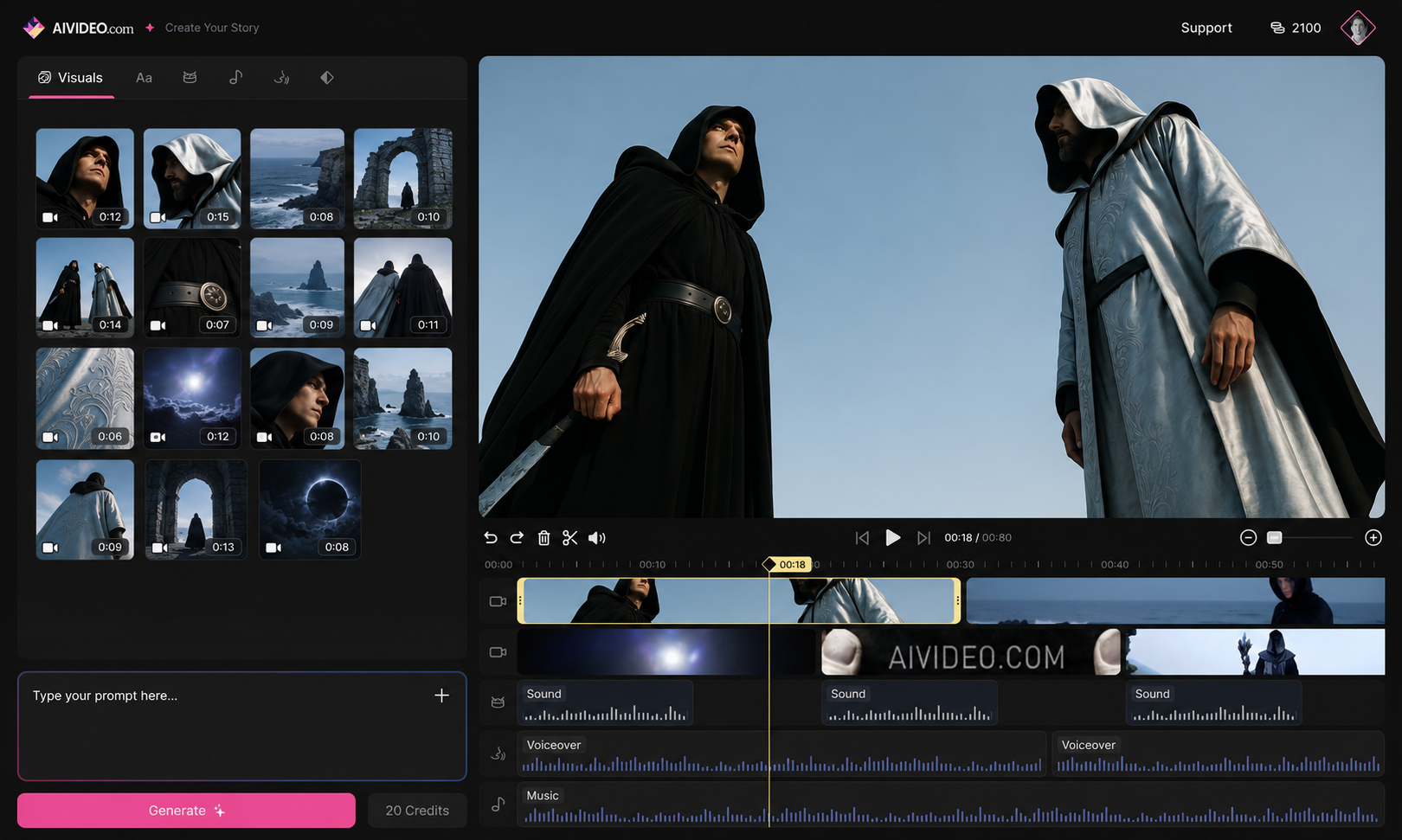The image size is (1402, 840).
Task: Select the first Sound clip on timeline
Action: [605, 702]
